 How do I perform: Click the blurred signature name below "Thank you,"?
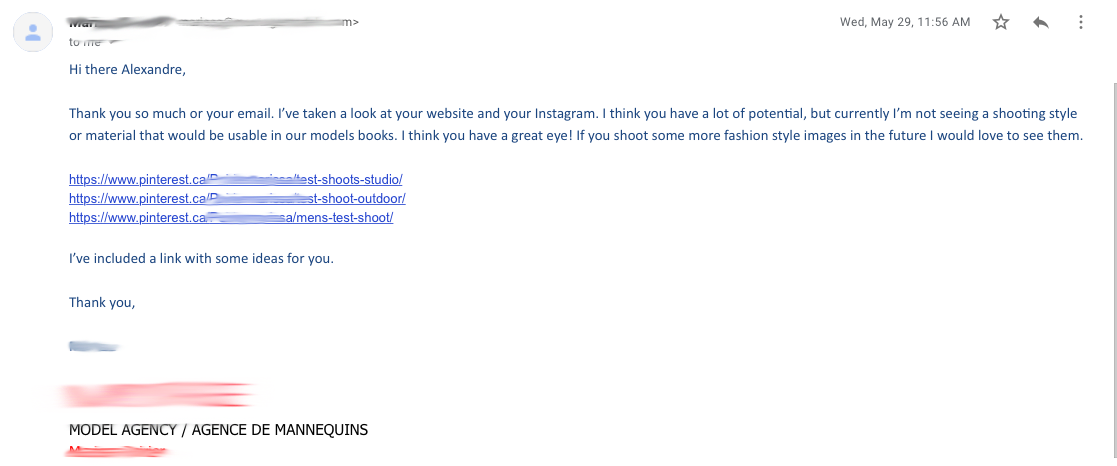click(93, 346)
